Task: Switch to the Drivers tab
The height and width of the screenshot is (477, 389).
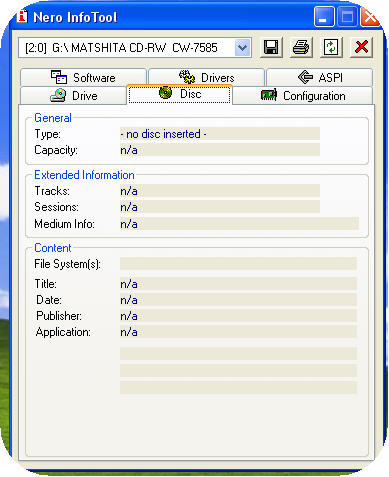Action: (206, 78)
